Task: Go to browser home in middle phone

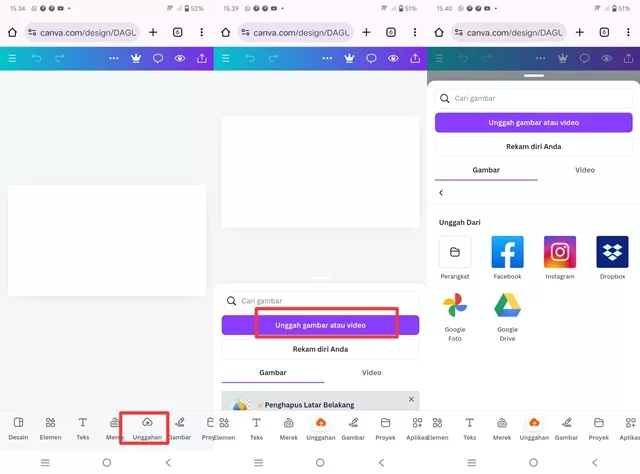Action: 226,32
